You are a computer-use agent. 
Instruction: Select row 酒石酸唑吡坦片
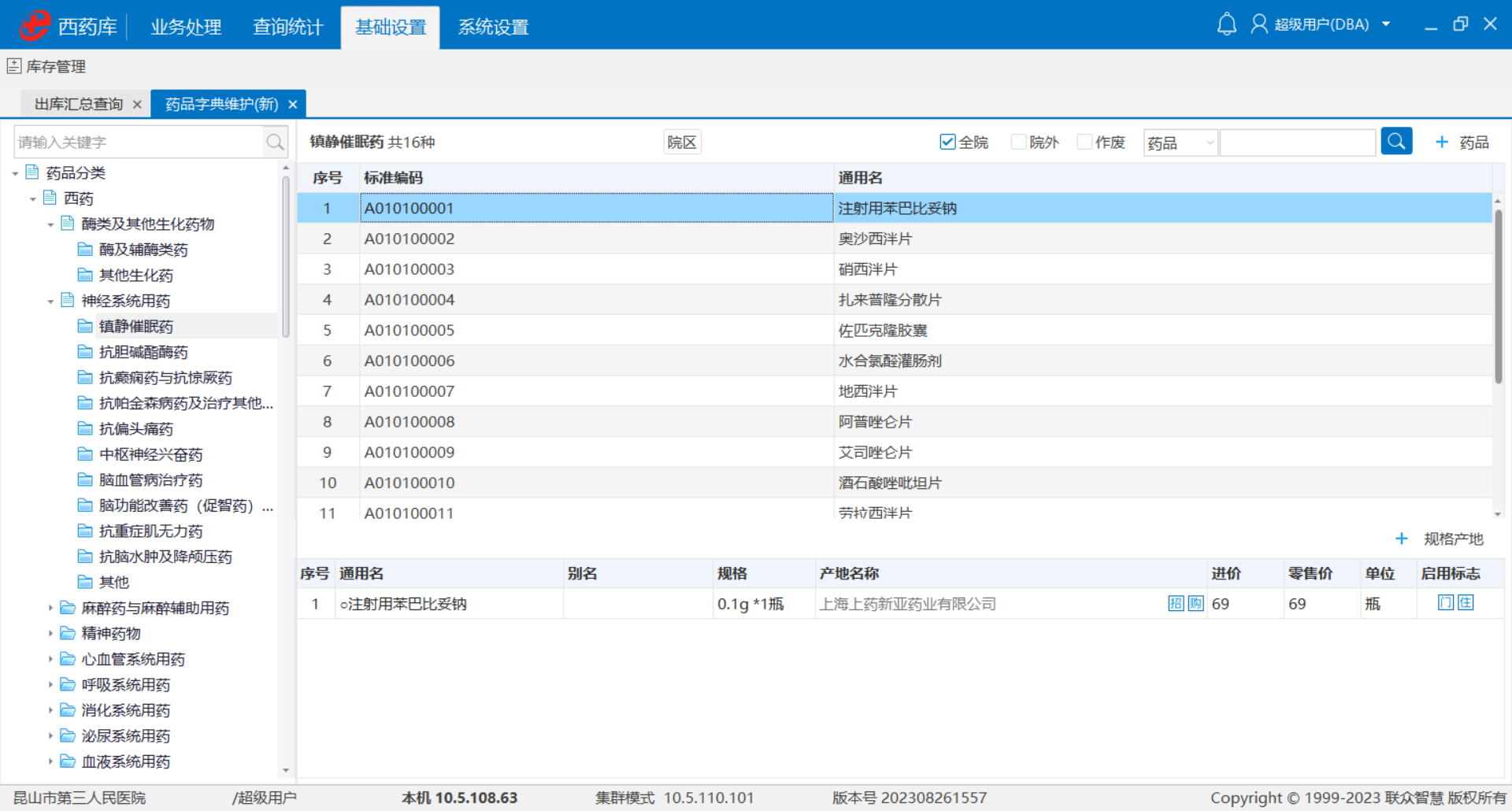[x=895, y=483]
